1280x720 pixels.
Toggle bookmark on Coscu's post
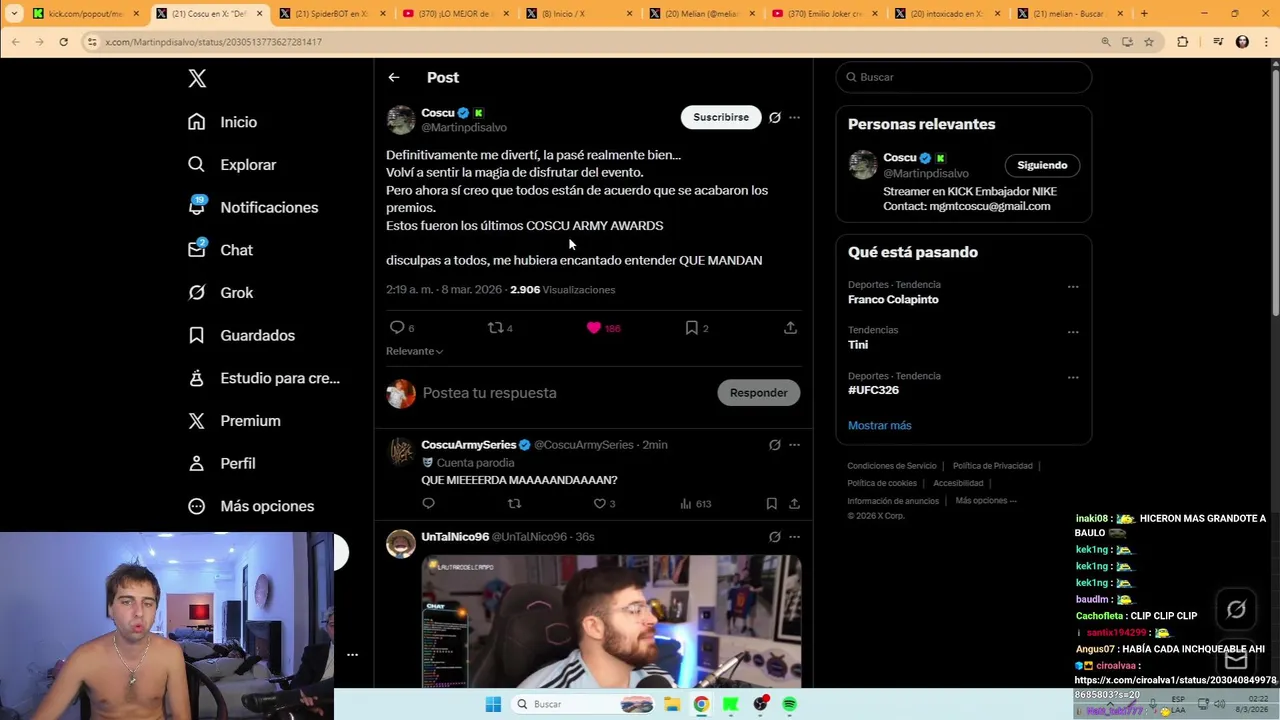[x=691, y=328]
